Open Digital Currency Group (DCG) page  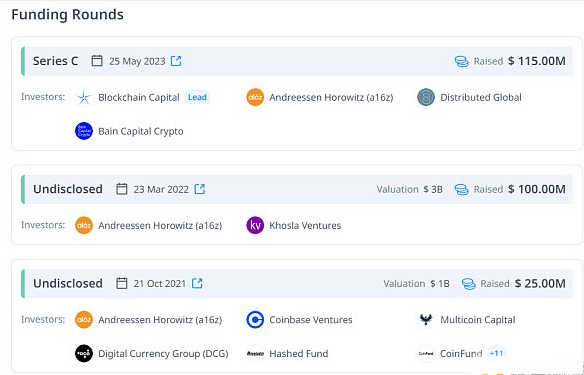pos(163,353)
